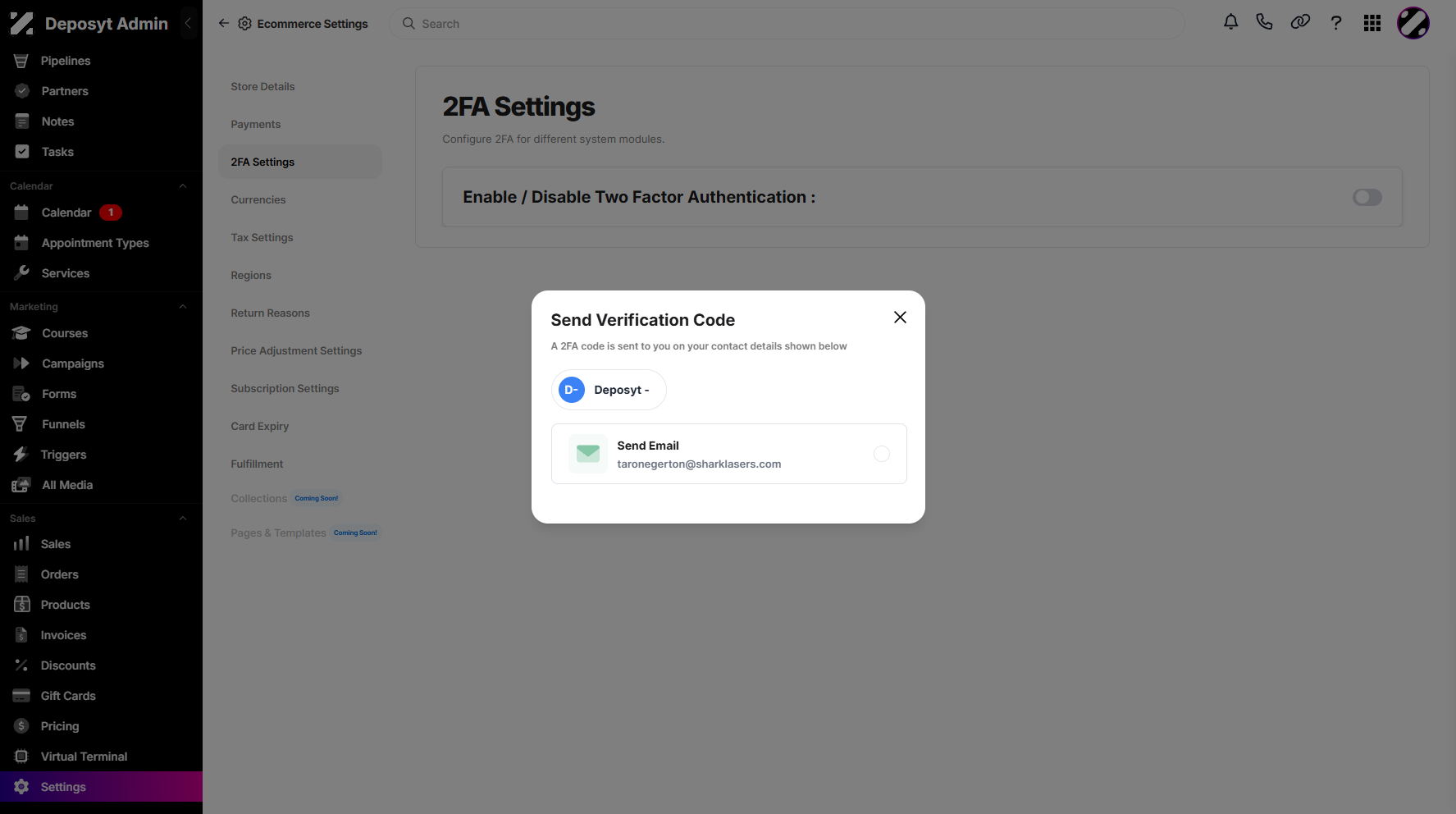Collapse the Marketing sidebar section
This screenshot has width=1456, height=814.
pos(183,307)
